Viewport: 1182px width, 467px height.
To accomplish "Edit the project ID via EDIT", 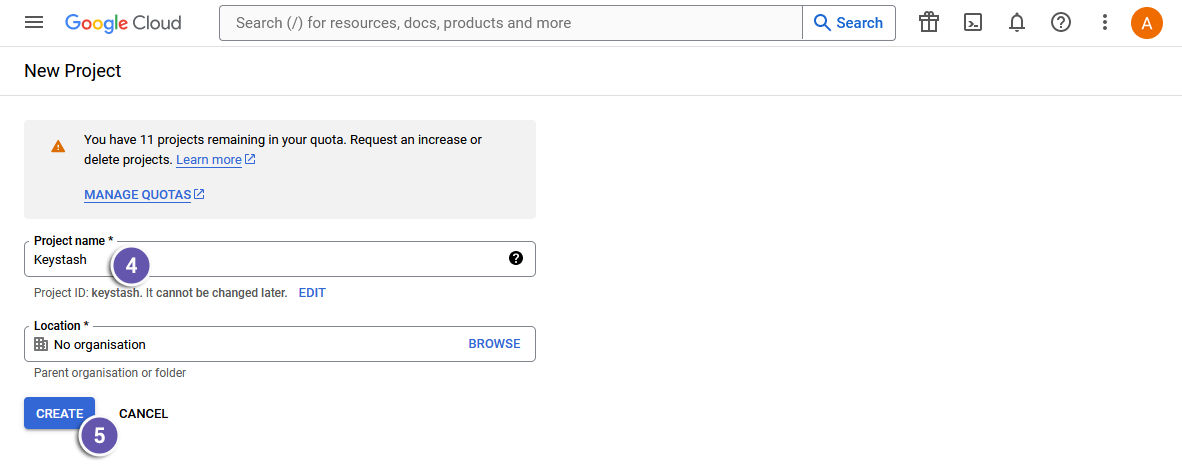I will [x=312, y=293].
